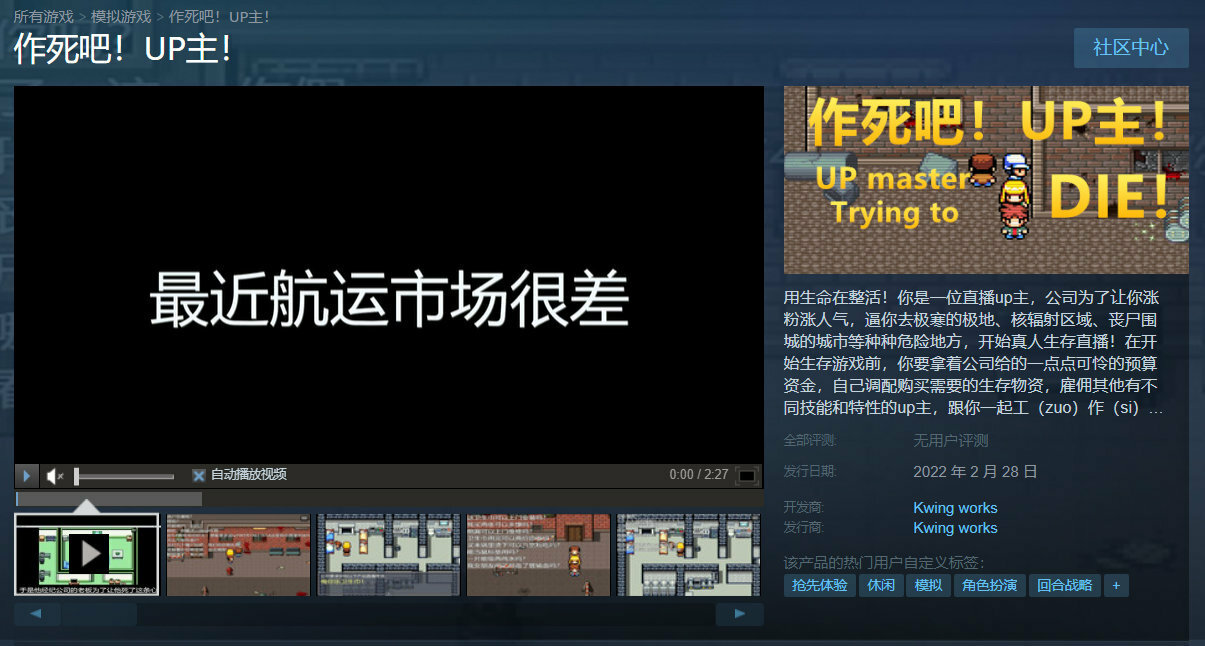The height and width of the screenshot is (646, 1205).
Task: Click the 作死吧！UP主！ breadcrumb link
Action: pyautogui.click(x=219, y=17)
